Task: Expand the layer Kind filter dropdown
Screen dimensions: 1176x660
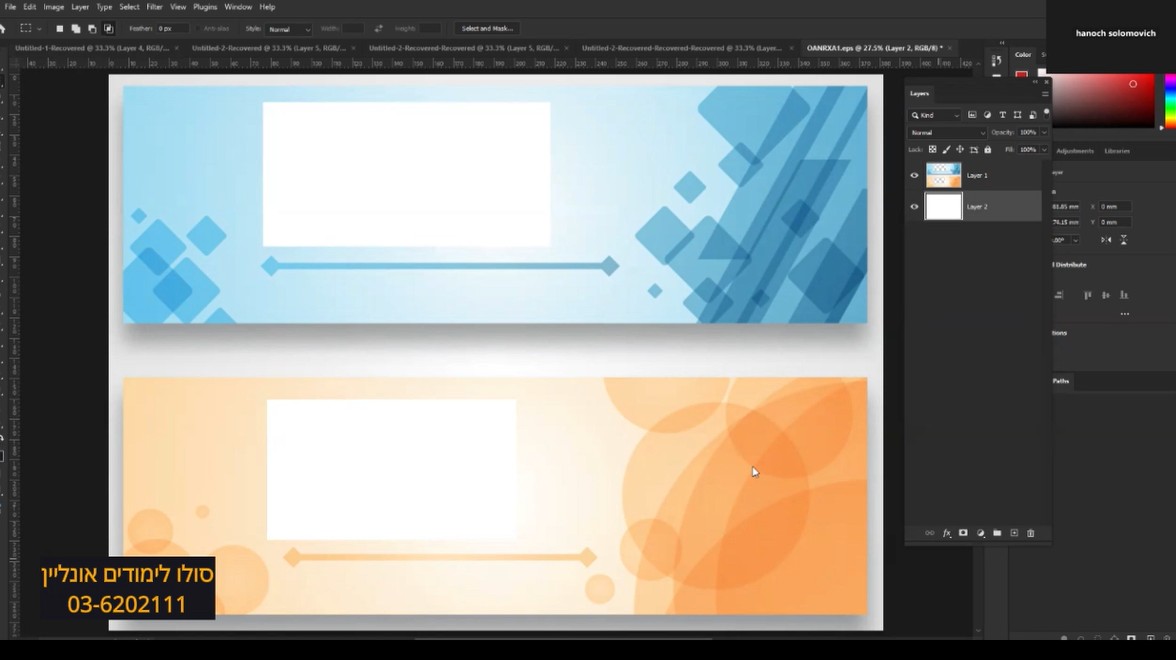Action: click(x=936, y=115)
